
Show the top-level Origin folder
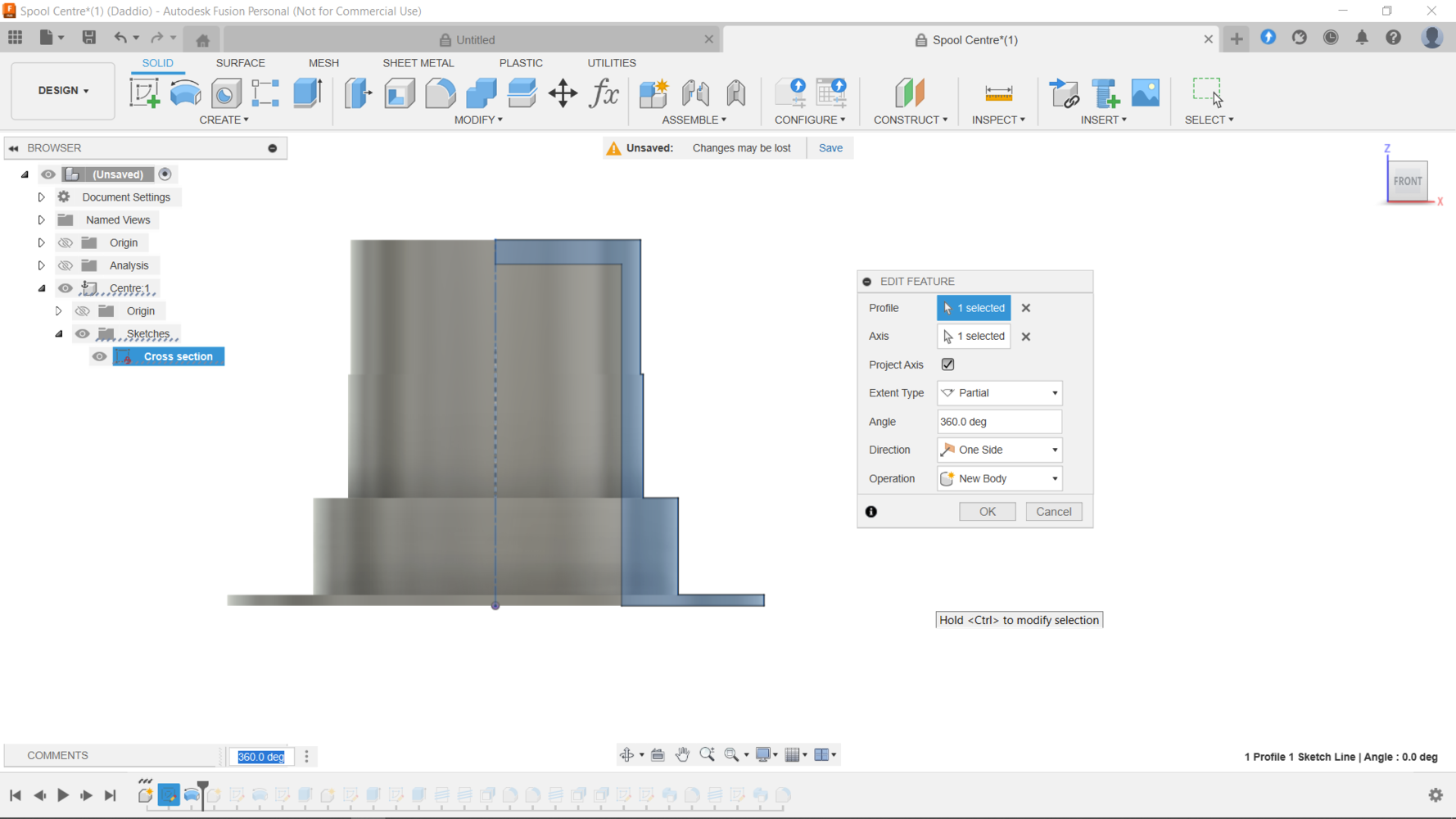coord(66,242)
